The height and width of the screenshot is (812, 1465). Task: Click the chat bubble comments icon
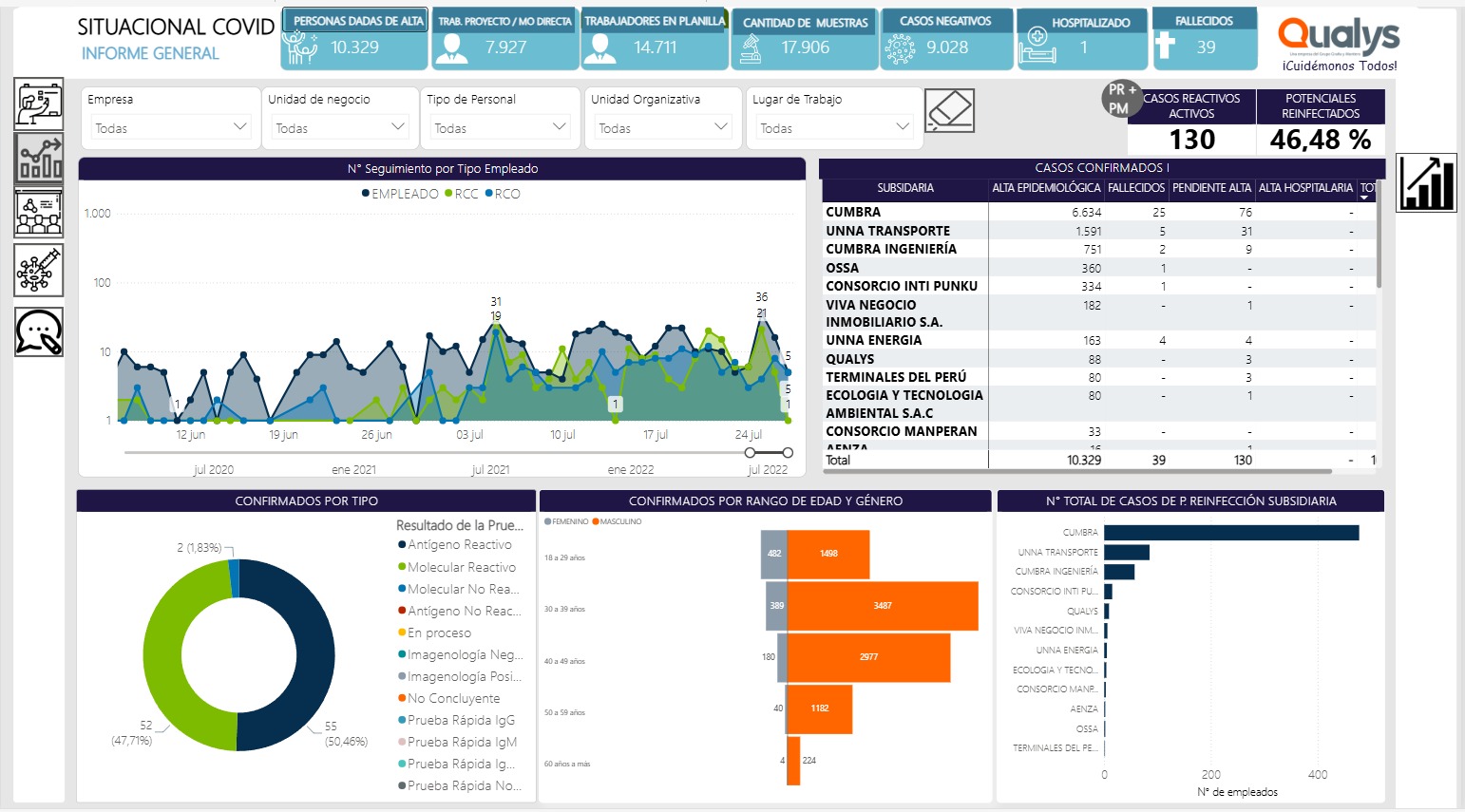(39, 331)
